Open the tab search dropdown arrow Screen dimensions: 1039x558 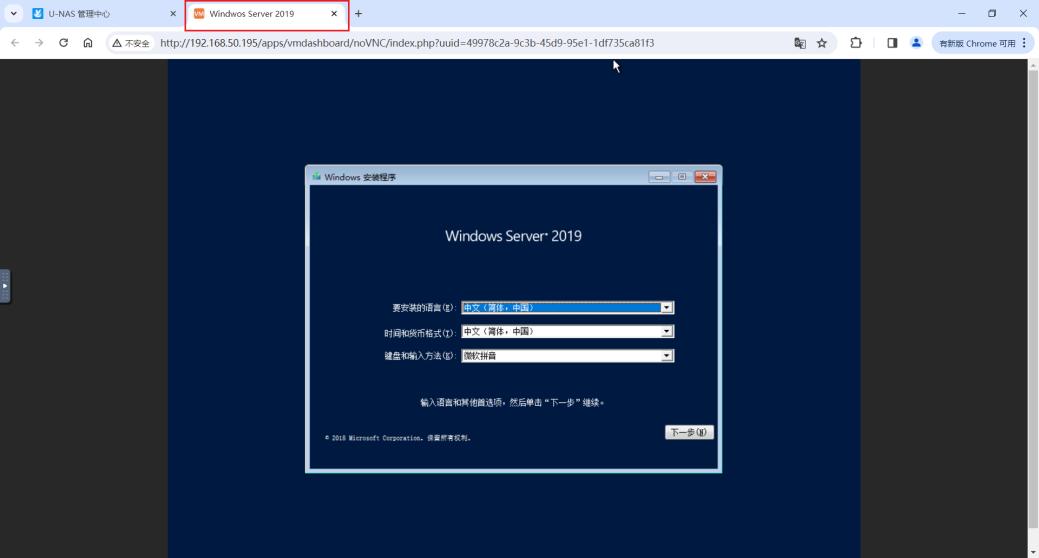click(13, 14)
